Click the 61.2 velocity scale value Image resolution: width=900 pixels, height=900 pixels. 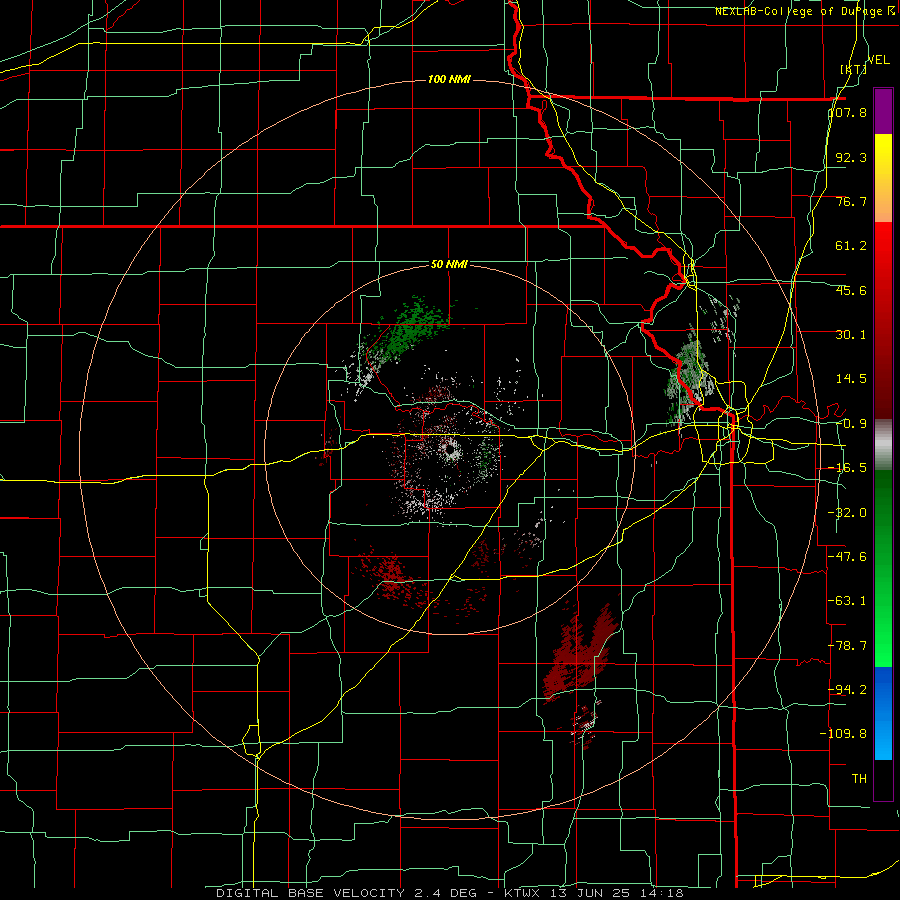point(851,246)
